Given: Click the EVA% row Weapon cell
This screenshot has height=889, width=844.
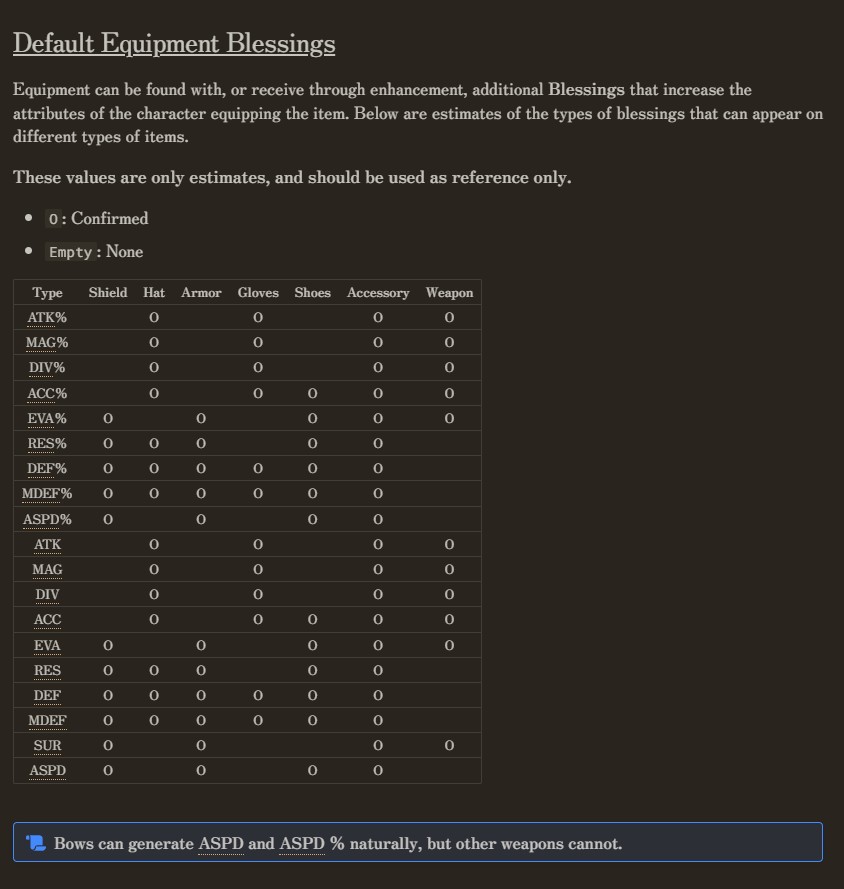Looking at the screenshot, I should (449, 418).
